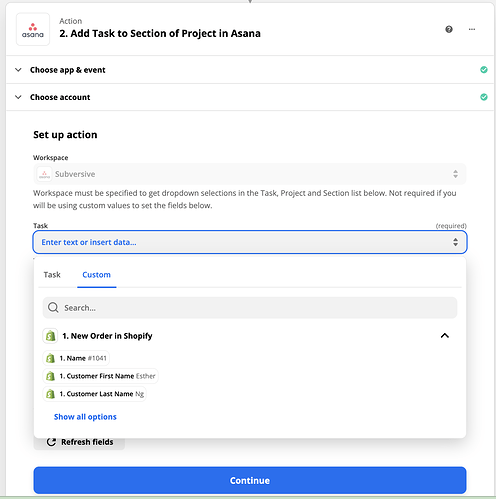This screenshot has width=496, height=499.
Task: Switch to the Custom tab
Action: tap(96, 275)
